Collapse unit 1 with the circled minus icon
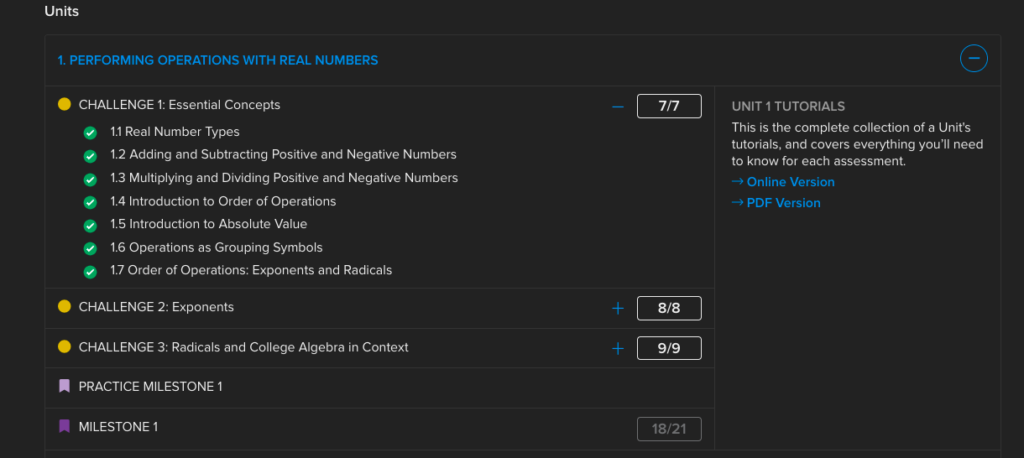The image size is (1024, 458). tap(973, 59)
